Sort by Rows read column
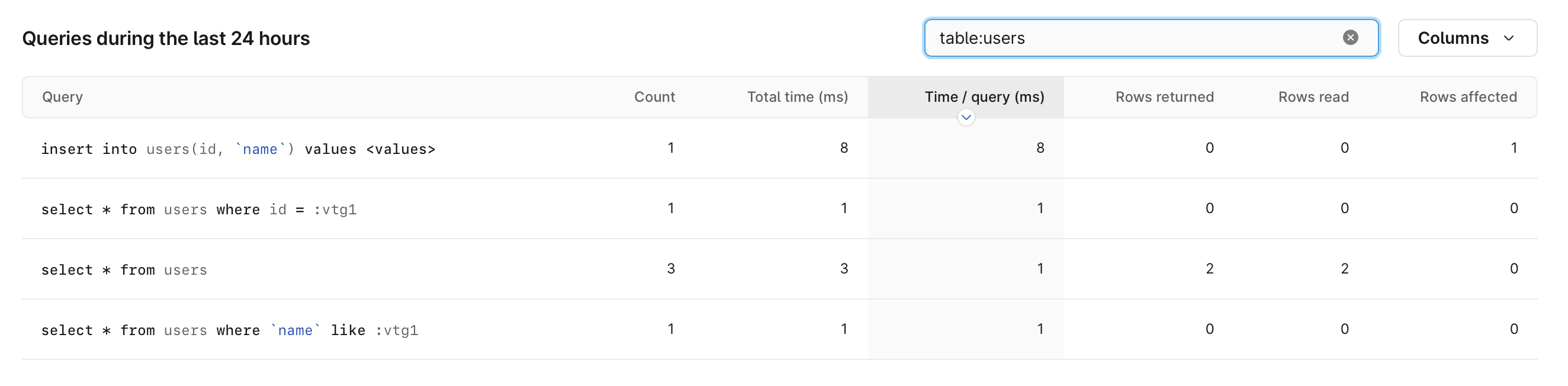The image size is (1568, 386). 1313,96
